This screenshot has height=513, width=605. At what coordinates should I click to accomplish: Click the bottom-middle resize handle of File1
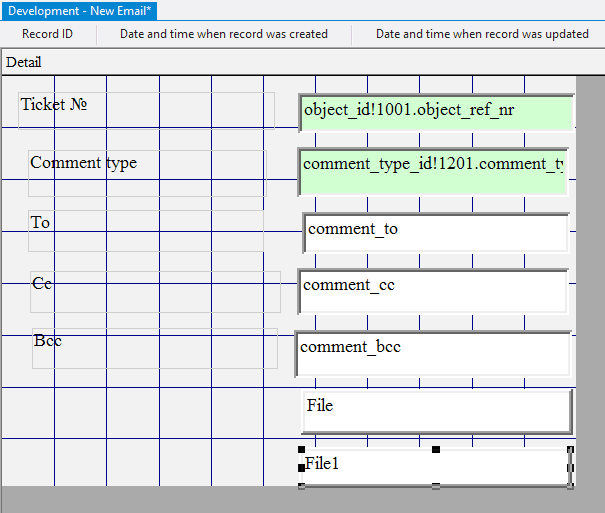click(x=436, y=486)
